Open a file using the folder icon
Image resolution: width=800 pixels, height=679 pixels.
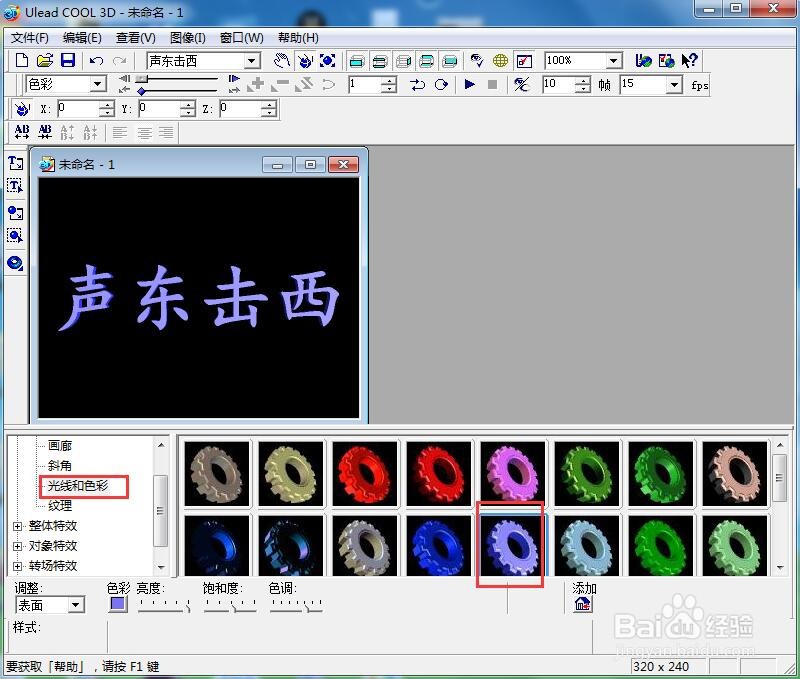point(45,60)
